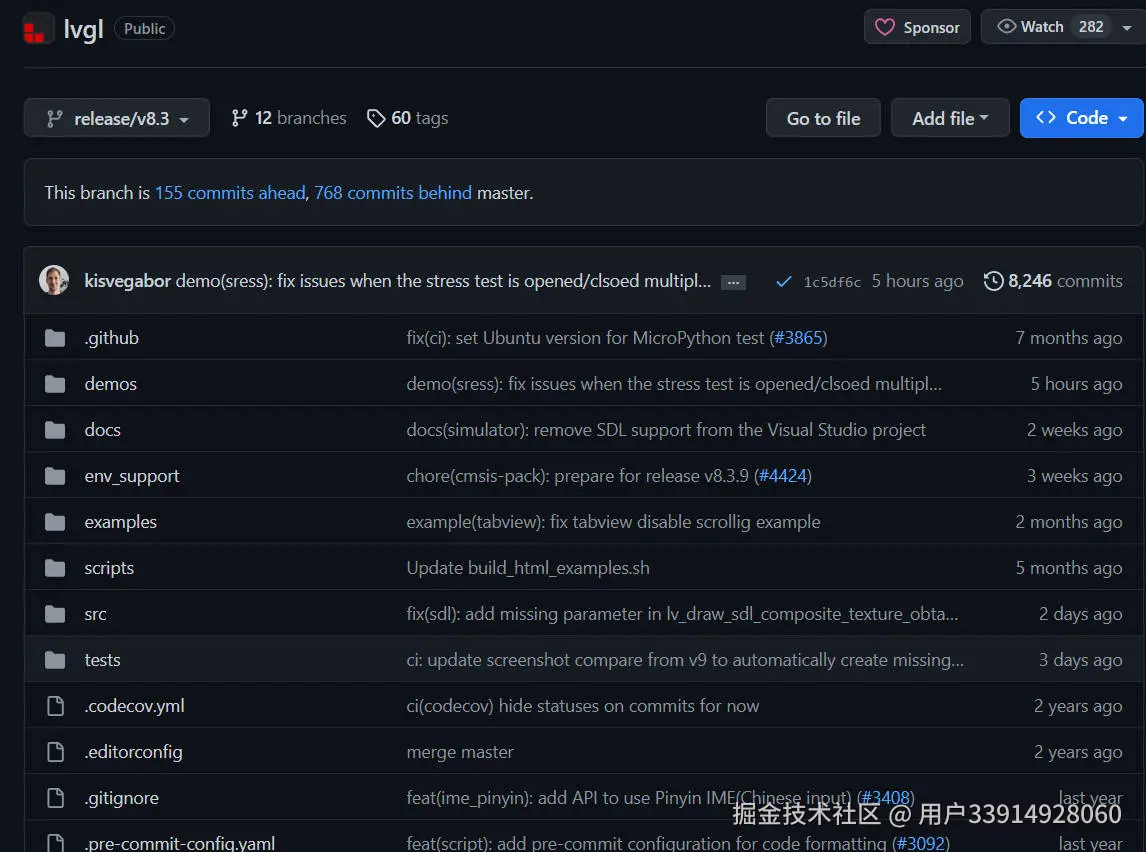Open the env_support folder

pyautogui.click(x=132, y=476)
